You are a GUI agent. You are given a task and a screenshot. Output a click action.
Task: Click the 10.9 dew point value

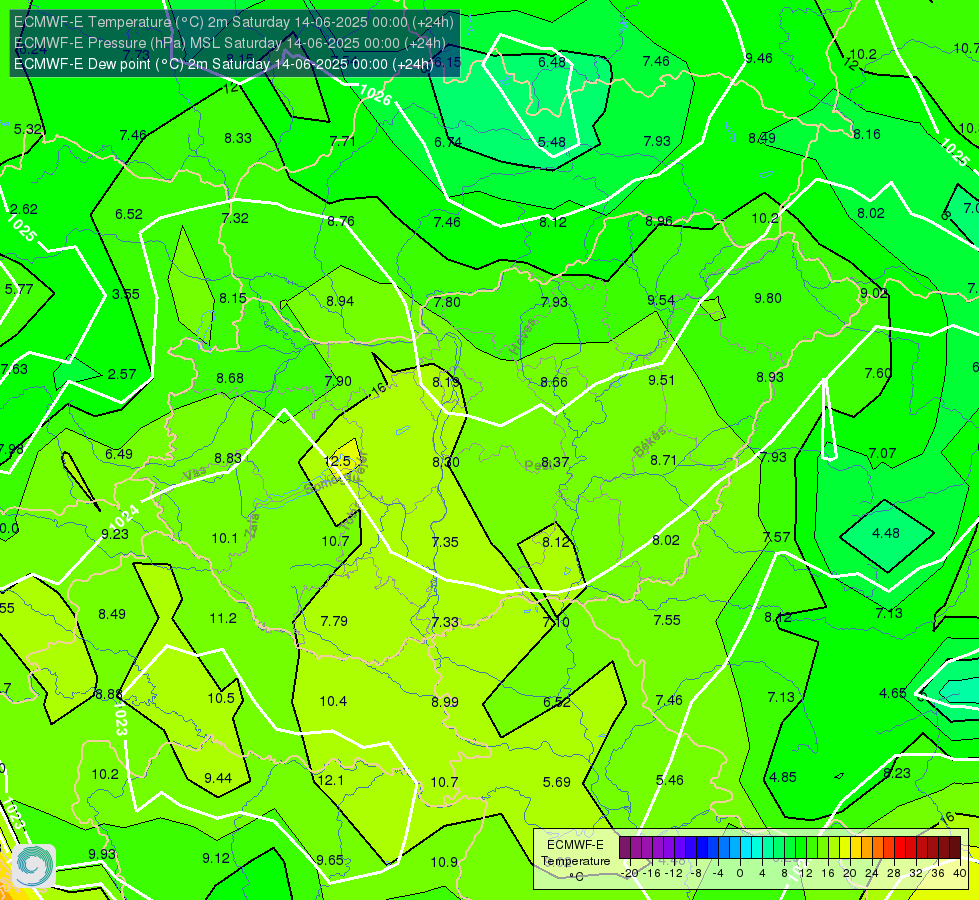(444, 862)
